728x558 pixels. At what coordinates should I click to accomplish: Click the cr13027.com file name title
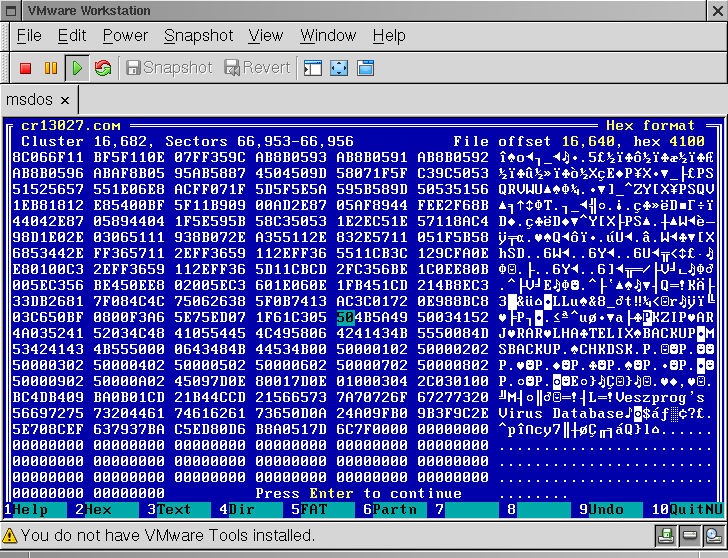(x=71, y=125)
